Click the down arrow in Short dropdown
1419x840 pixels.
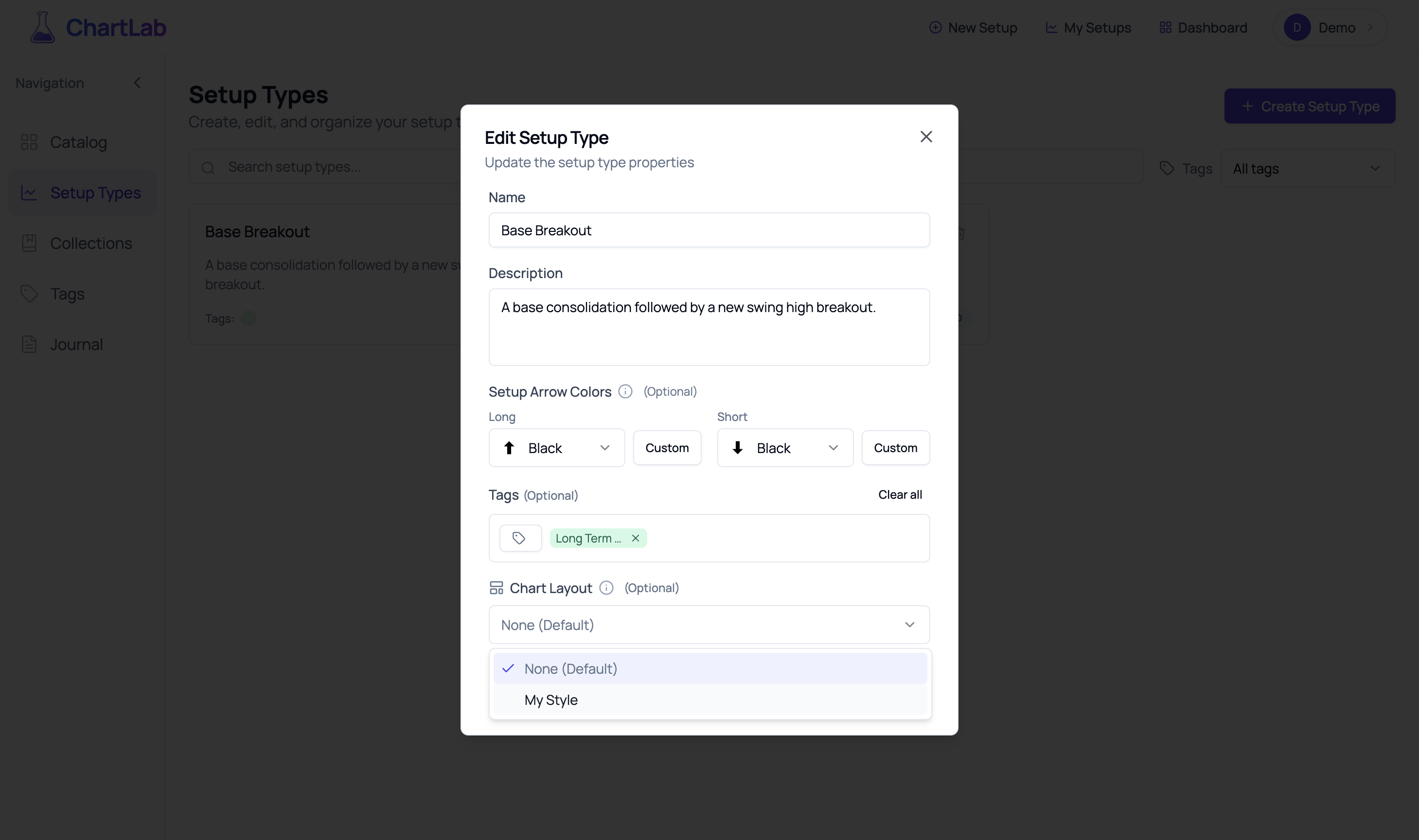pyautogui.click(x=737, y=448)
